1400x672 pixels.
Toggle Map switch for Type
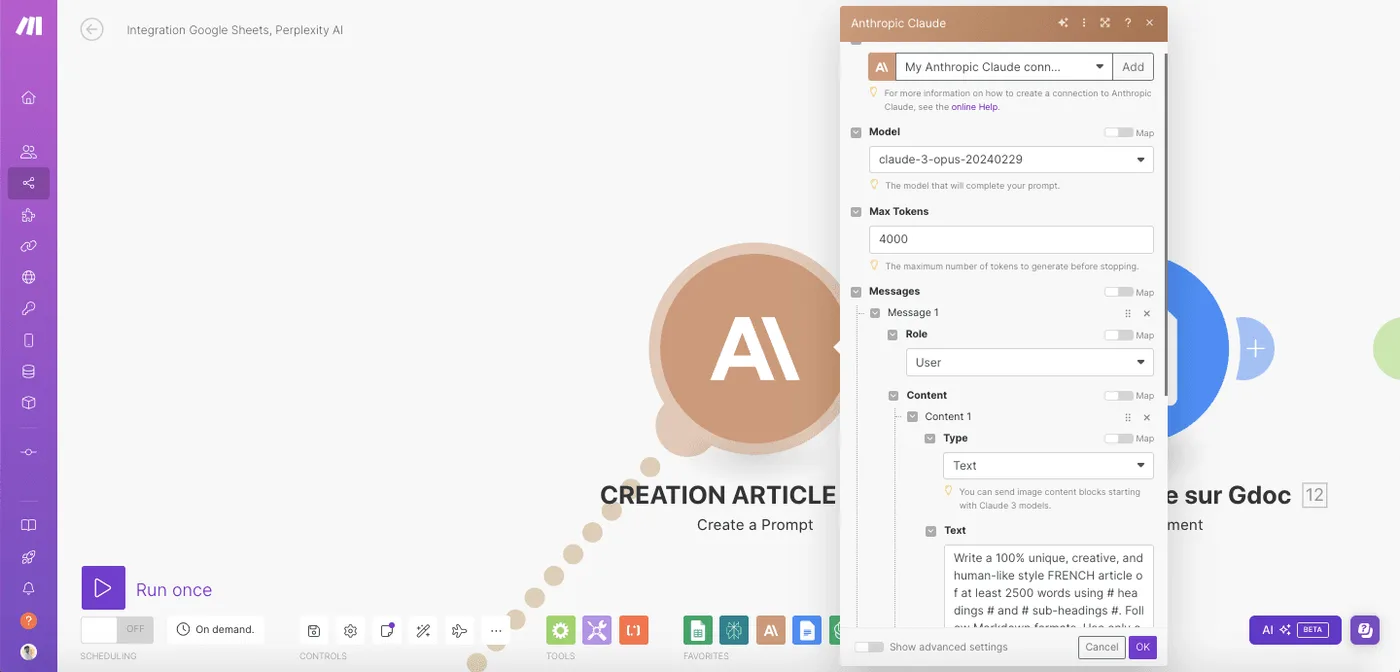(x=1118, y=438)
